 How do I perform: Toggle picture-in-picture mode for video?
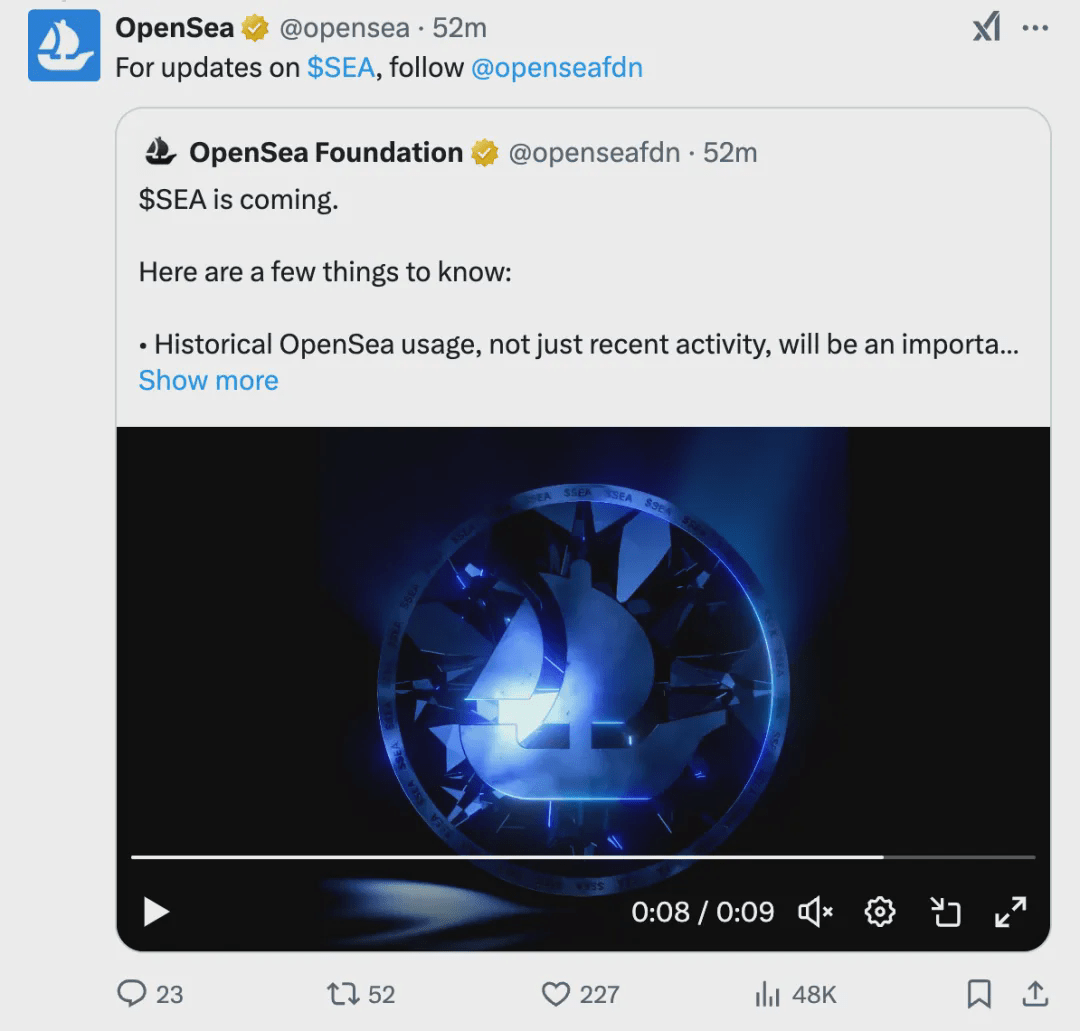click(x=945, y=911)
